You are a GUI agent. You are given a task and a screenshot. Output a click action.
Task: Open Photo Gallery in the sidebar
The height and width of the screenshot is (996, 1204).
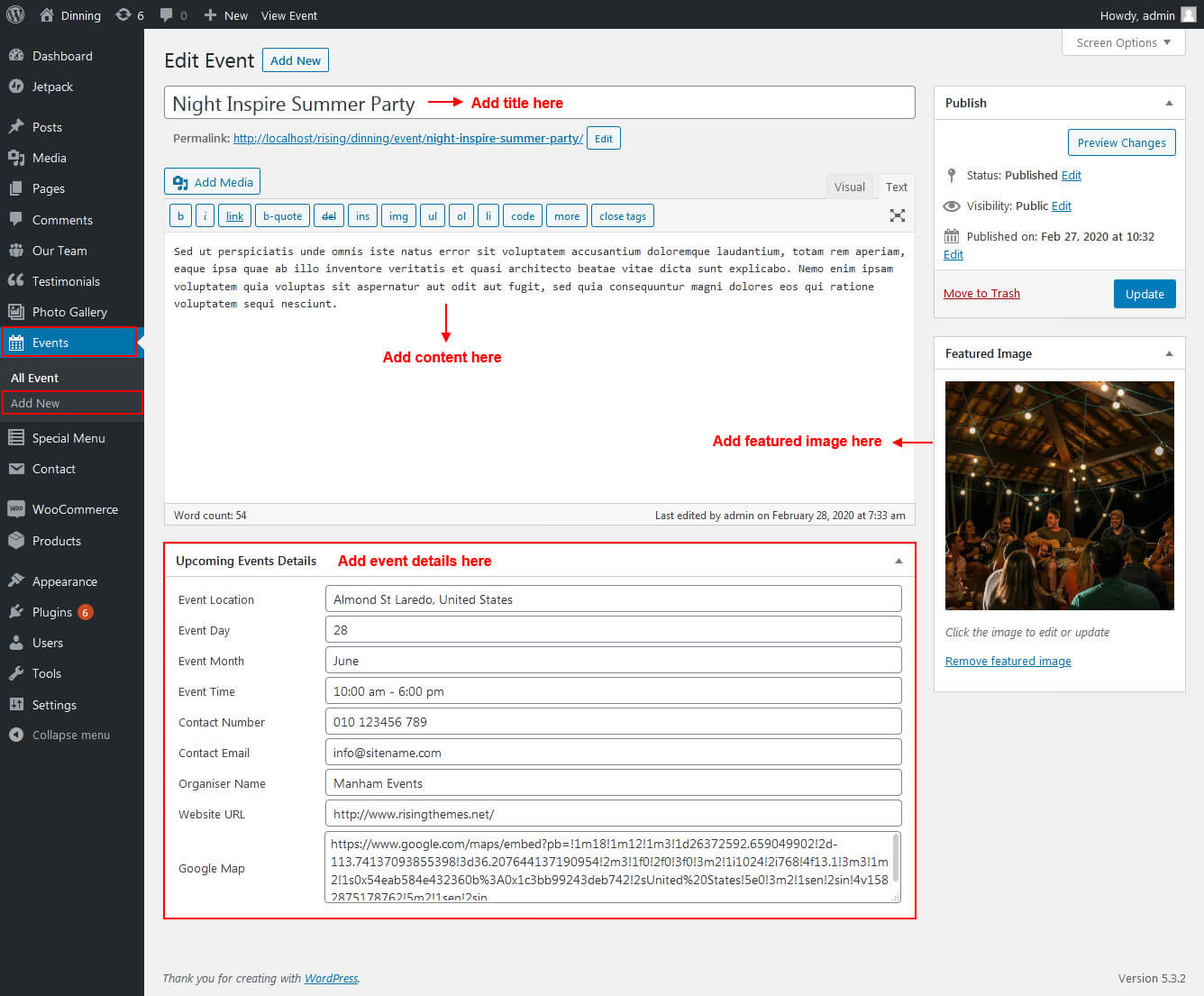click(x=69, y=312)
